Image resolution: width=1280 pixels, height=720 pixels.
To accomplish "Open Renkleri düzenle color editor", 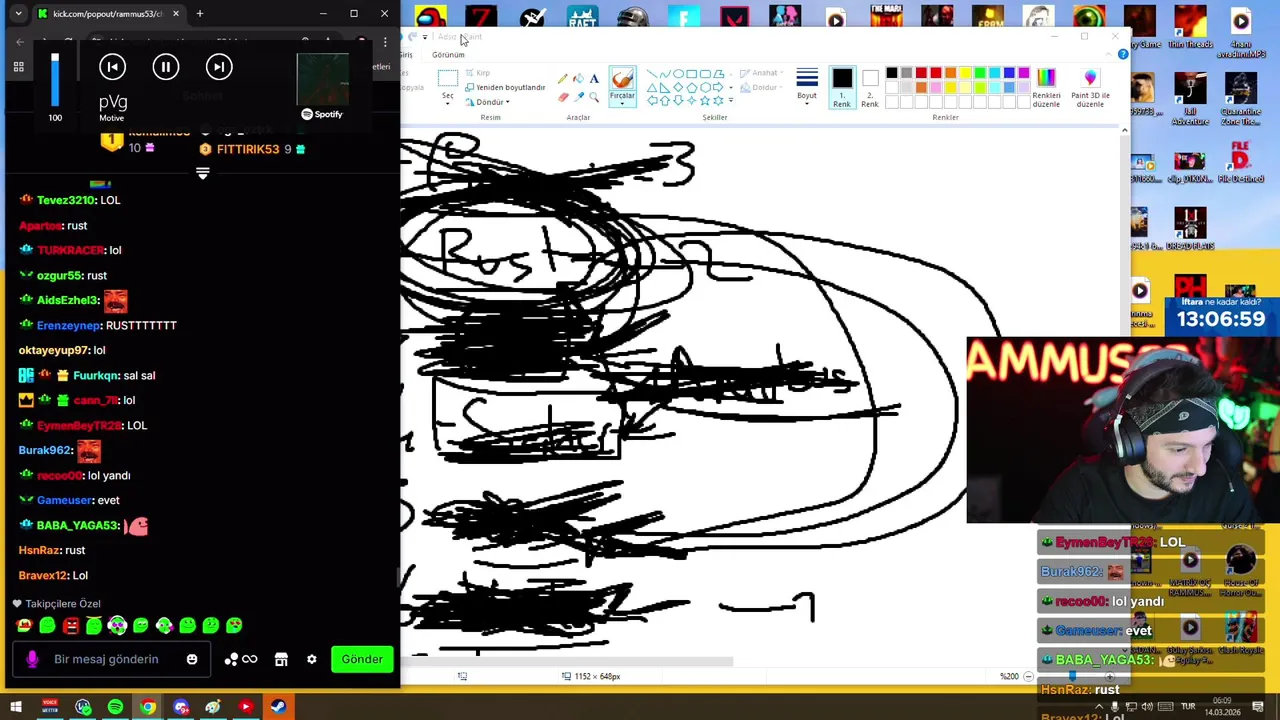I will pyautogui.click(x=1046, y=88).
